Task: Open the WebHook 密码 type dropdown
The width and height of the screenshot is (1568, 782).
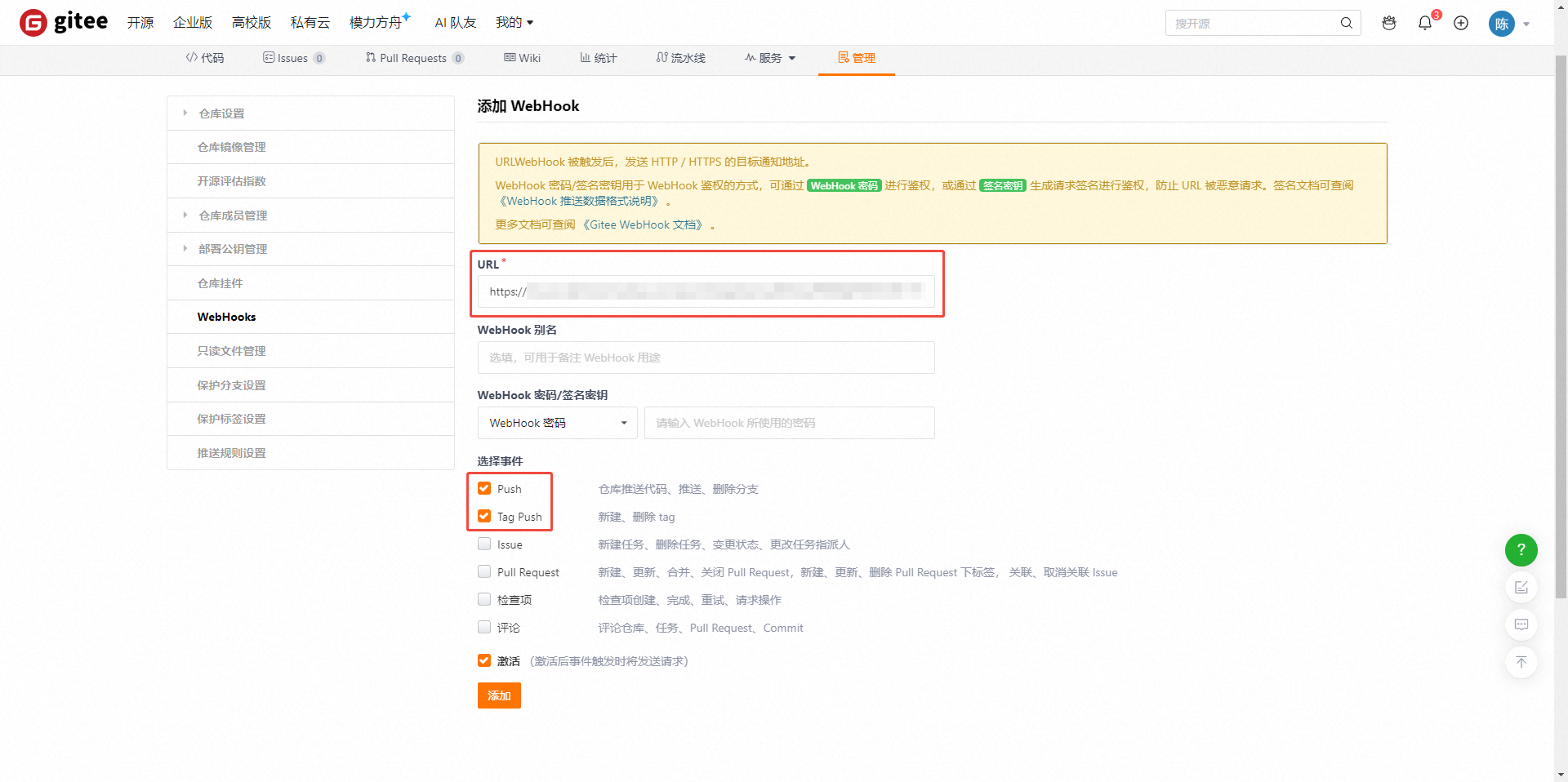Action: pyautogui.click(x=557, y=423)
